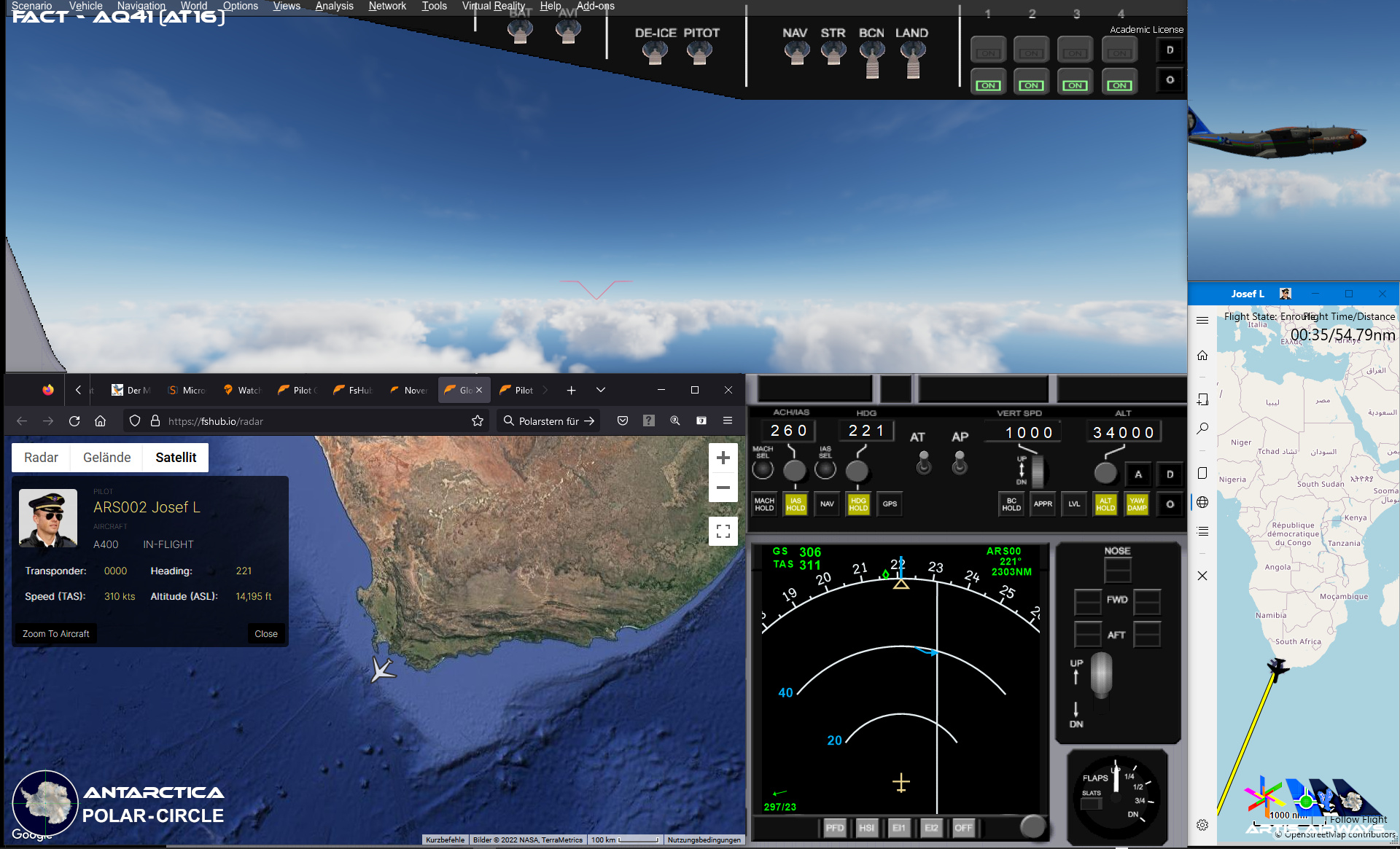
Task: Toggle IAS HOLD autopilot button
Action: click(796, 504)
